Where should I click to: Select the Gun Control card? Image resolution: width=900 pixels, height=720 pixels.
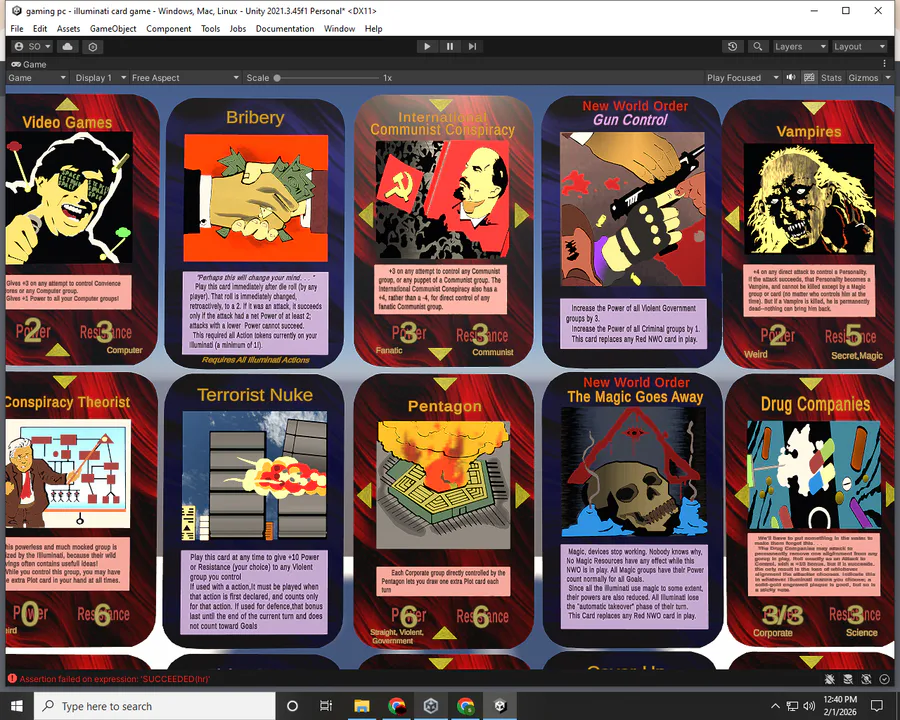631,230
